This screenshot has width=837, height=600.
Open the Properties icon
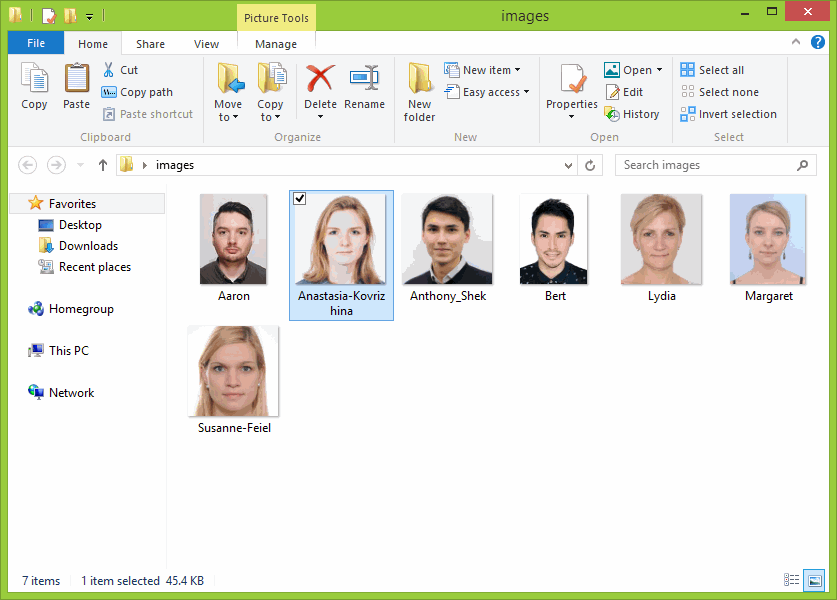[x=573, y=78]
